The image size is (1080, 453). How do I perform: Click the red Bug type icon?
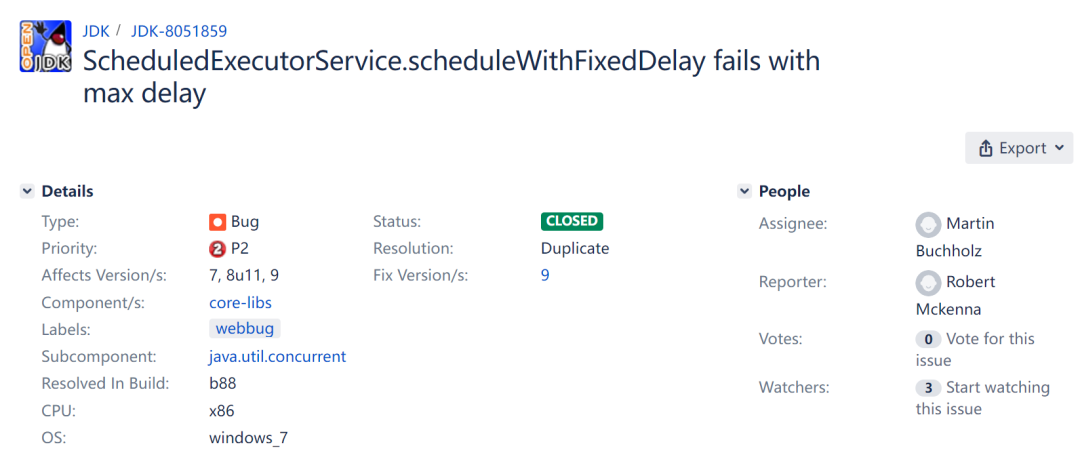[x=217, y=222]
